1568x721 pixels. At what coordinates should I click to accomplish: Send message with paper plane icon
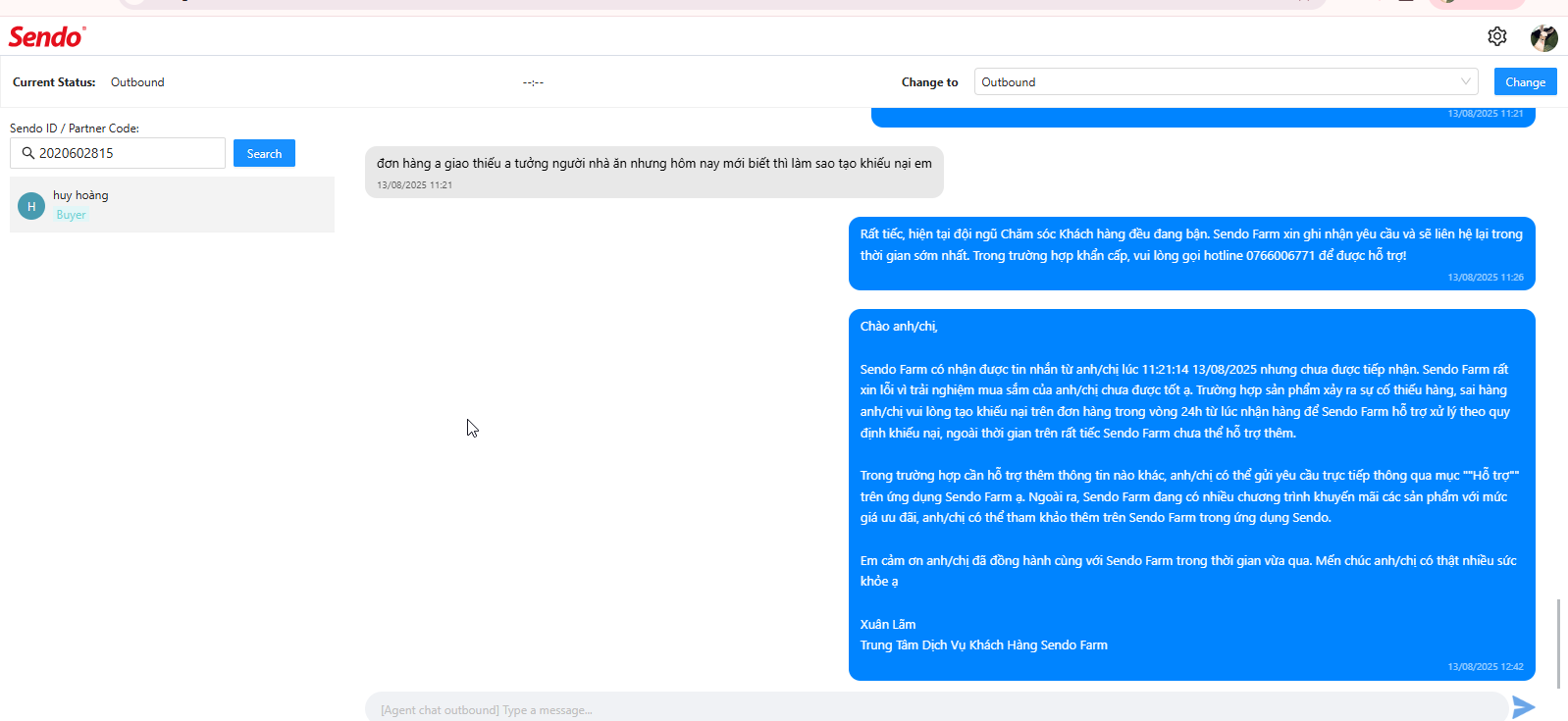coord(1523,707)
